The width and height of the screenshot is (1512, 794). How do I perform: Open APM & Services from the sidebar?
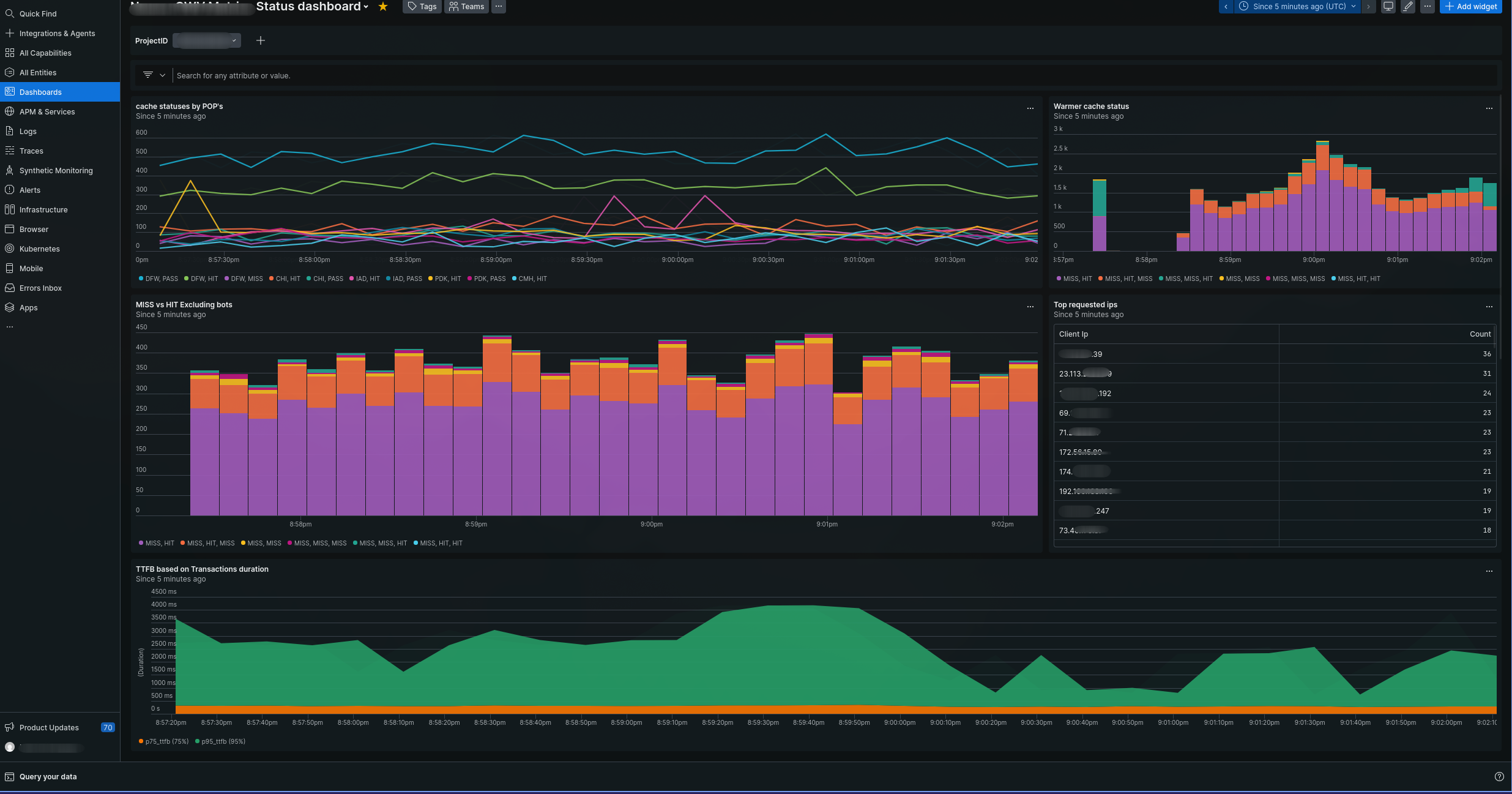point(47,111)
